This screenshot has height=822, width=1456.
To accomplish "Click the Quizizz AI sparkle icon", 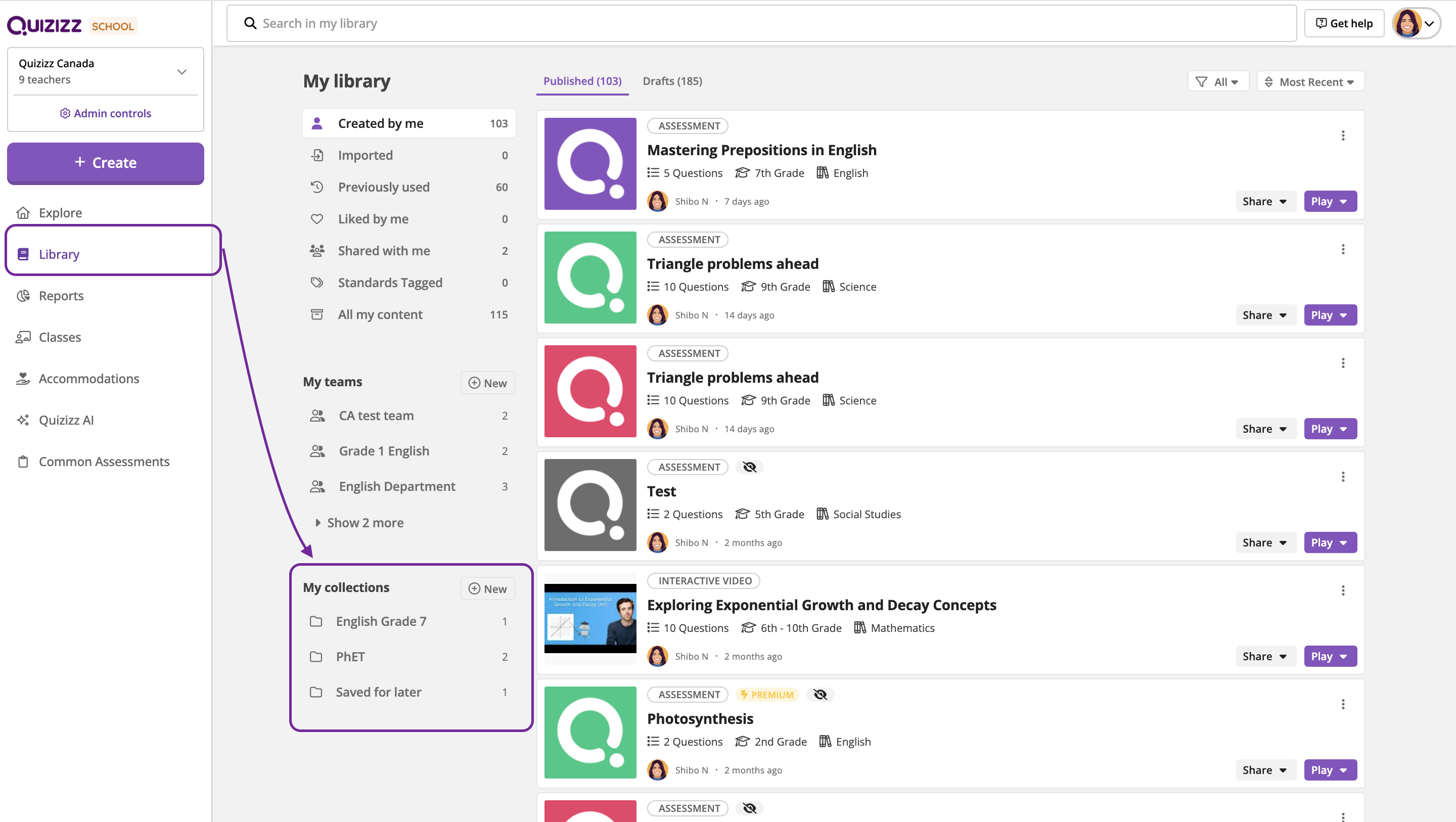I will click(x=23, y=420).
